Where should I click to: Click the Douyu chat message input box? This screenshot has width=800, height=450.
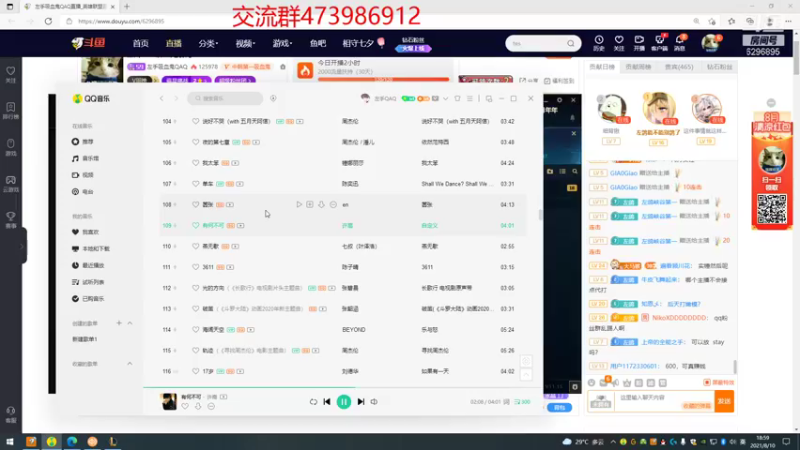coord(664,402)
